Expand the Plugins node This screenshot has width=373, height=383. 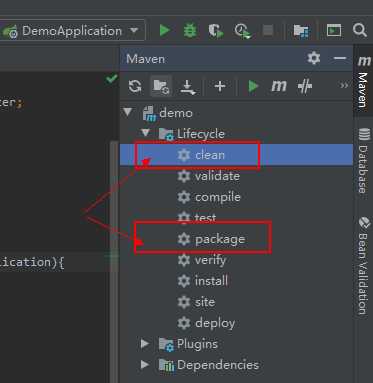click(145, 343)
